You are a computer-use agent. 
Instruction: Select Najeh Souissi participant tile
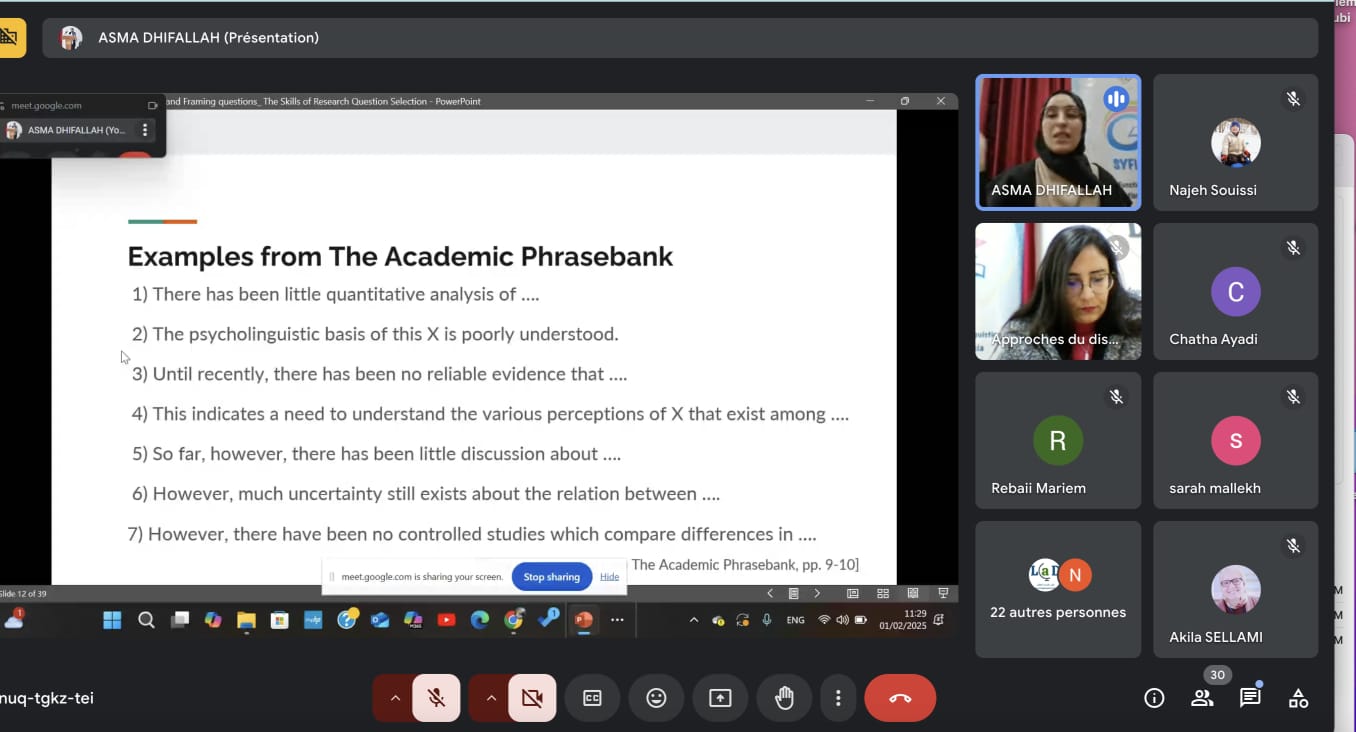(x=1235, y=142)
